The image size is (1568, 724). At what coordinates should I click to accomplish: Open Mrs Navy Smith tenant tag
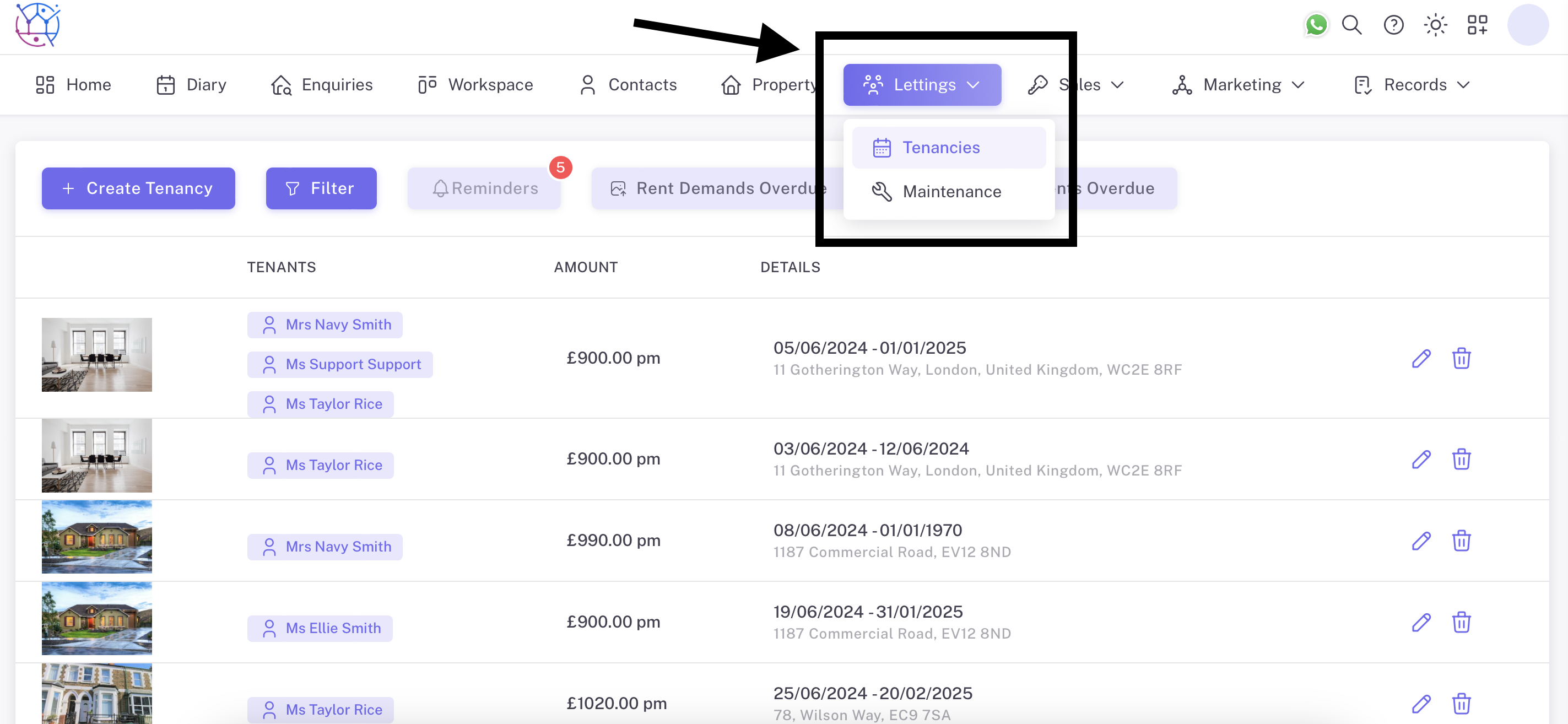click(x=325, y=325)
